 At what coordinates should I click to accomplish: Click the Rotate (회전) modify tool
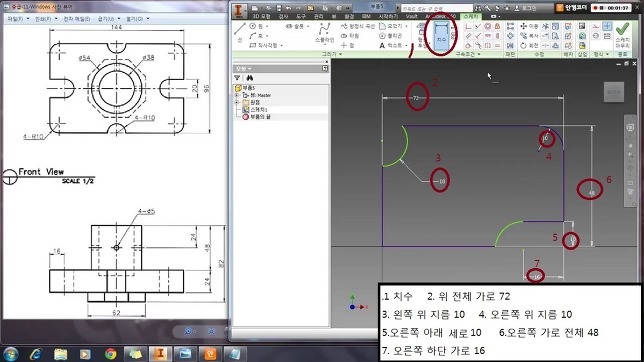click(529, 45)
